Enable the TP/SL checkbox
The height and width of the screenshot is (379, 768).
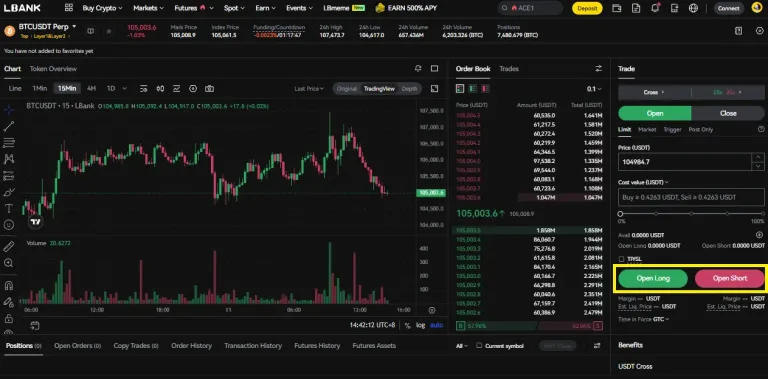pyautogui.click(x=621, y=259)
